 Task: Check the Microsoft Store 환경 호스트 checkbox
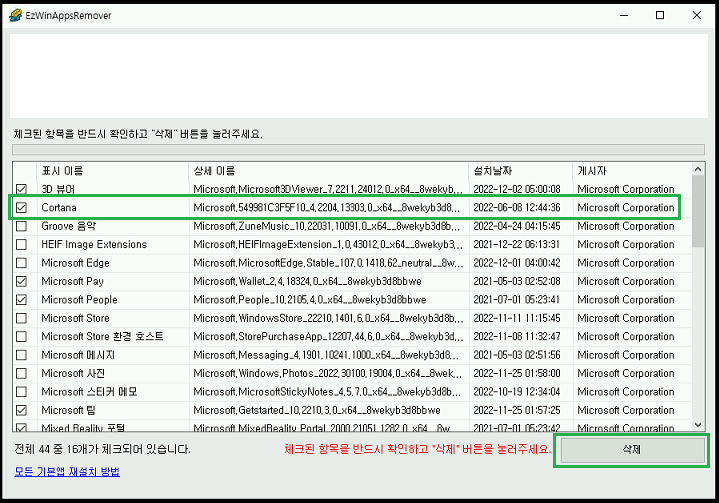(x=21, y=337)
